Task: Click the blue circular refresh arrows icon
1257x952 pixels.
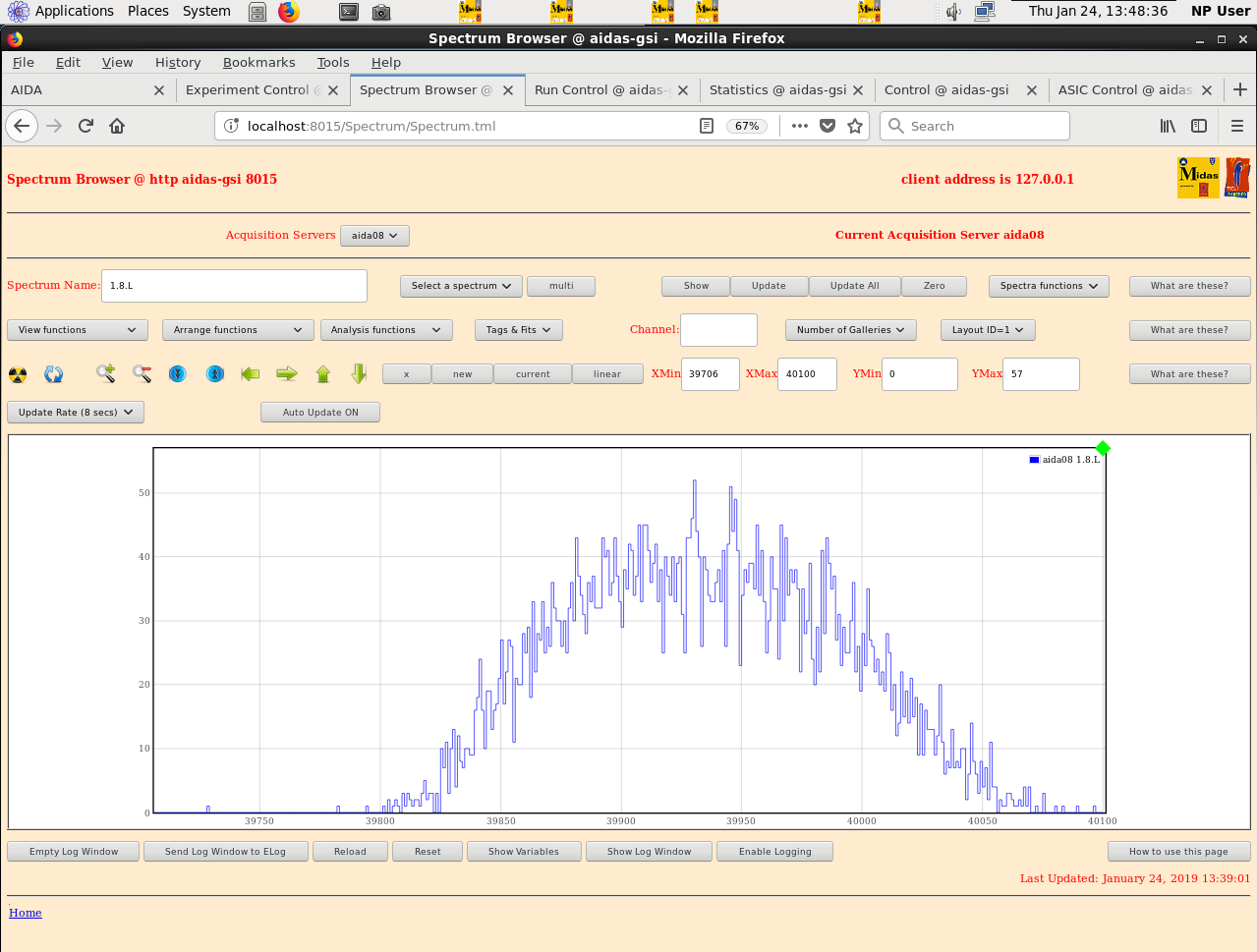Action: coord(54,374)
